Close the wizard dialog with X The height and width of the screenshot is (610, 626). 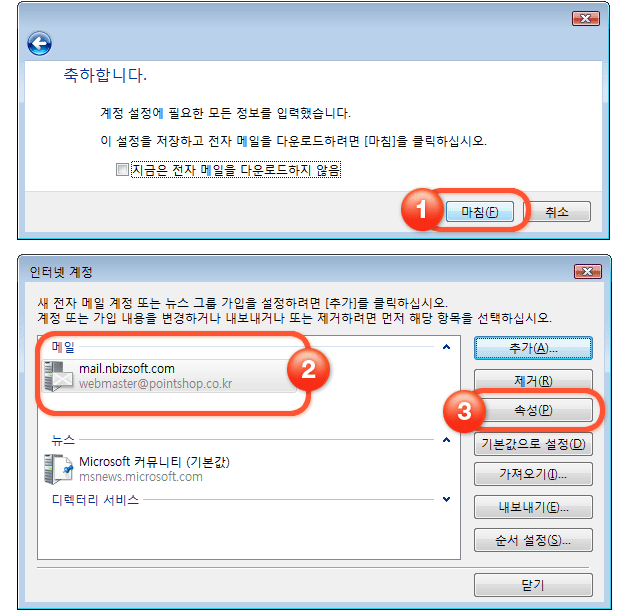585,19
